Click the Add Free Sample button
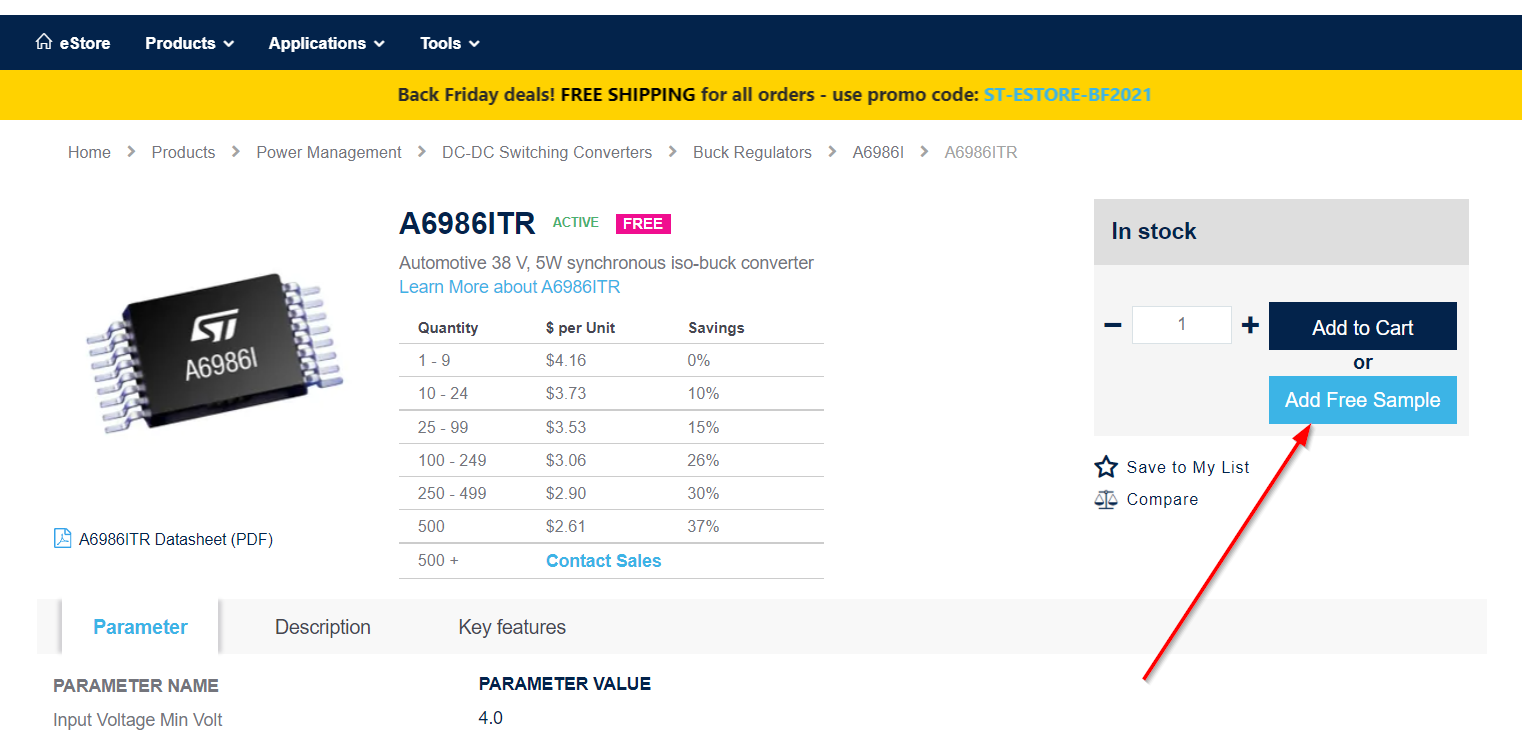The height and width of the screenshot is (738, 1522). pyautogui.click(x=1362, y=400)
